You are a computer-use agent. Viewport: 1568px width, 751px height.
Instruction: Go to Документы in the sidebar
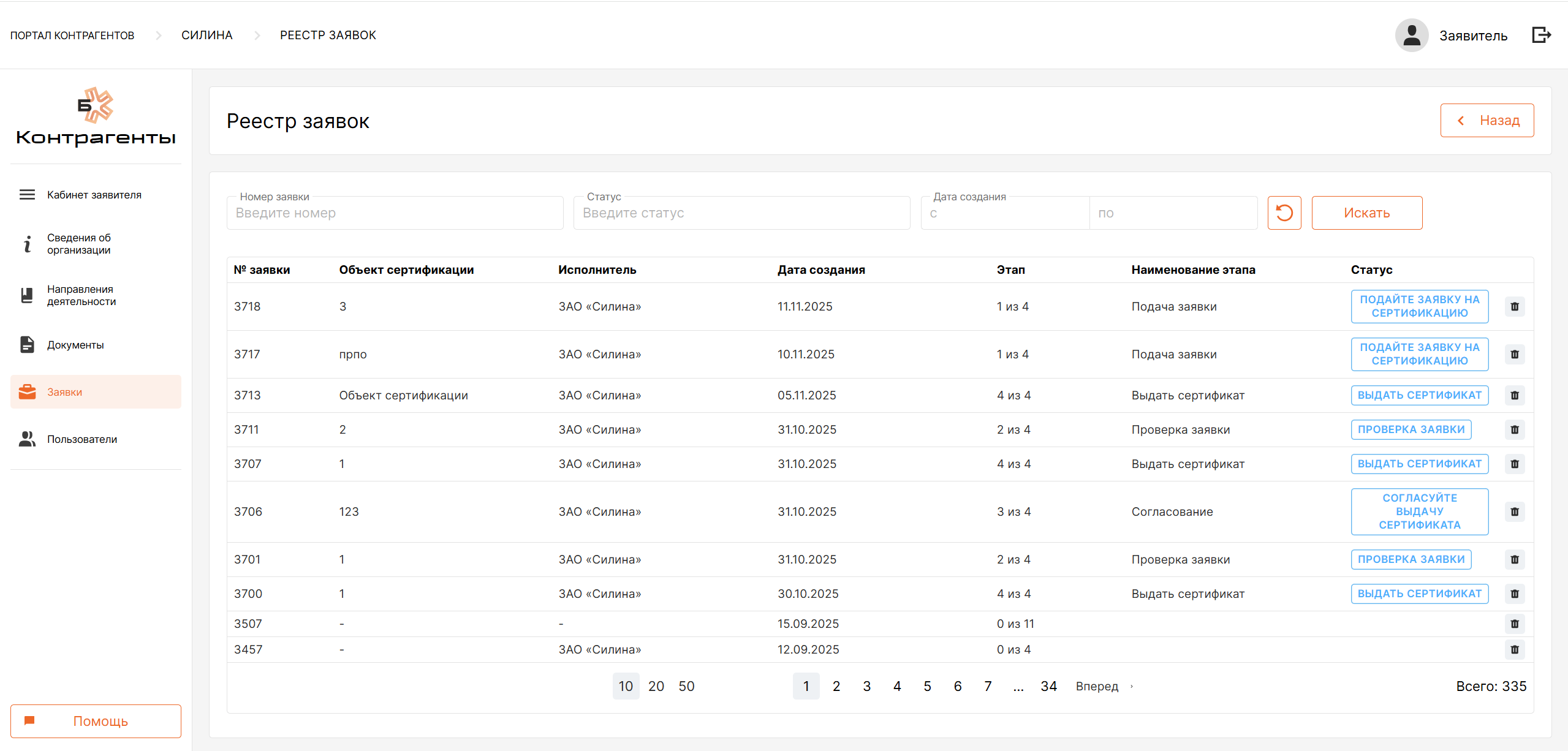pos(75,345)
